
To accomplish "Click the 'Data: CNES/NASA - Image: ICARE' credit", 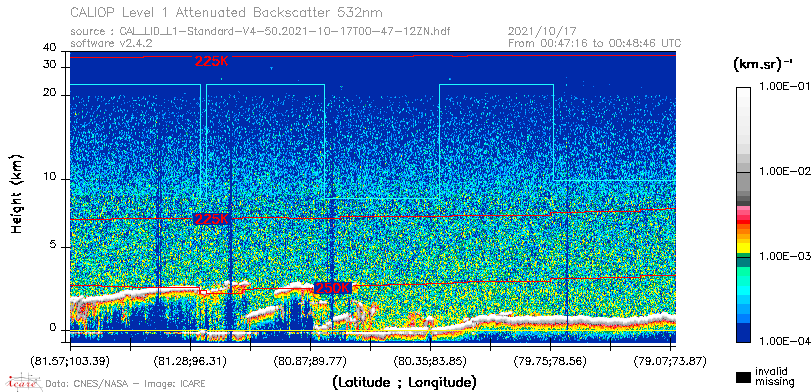I will tap(125, 384).
